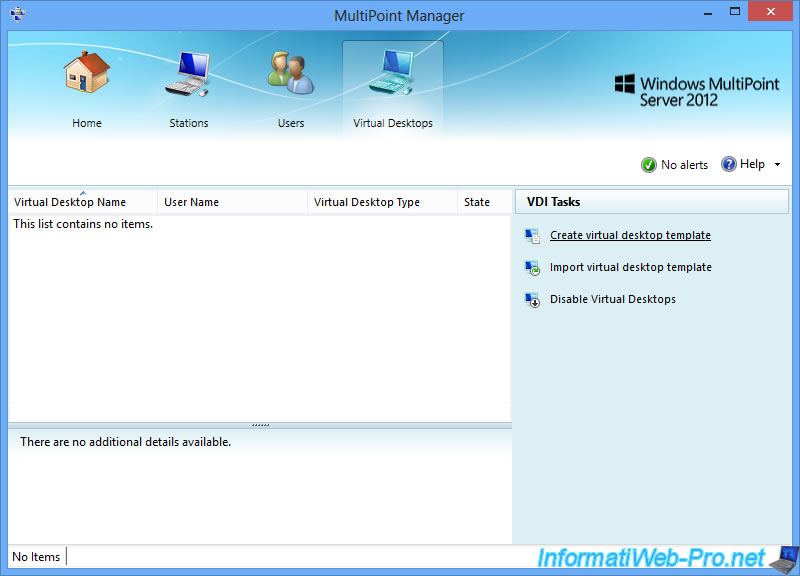Click 'There are no additional details available.' text
The width and height of the screenshot is (800, 576).
point(126,442)
